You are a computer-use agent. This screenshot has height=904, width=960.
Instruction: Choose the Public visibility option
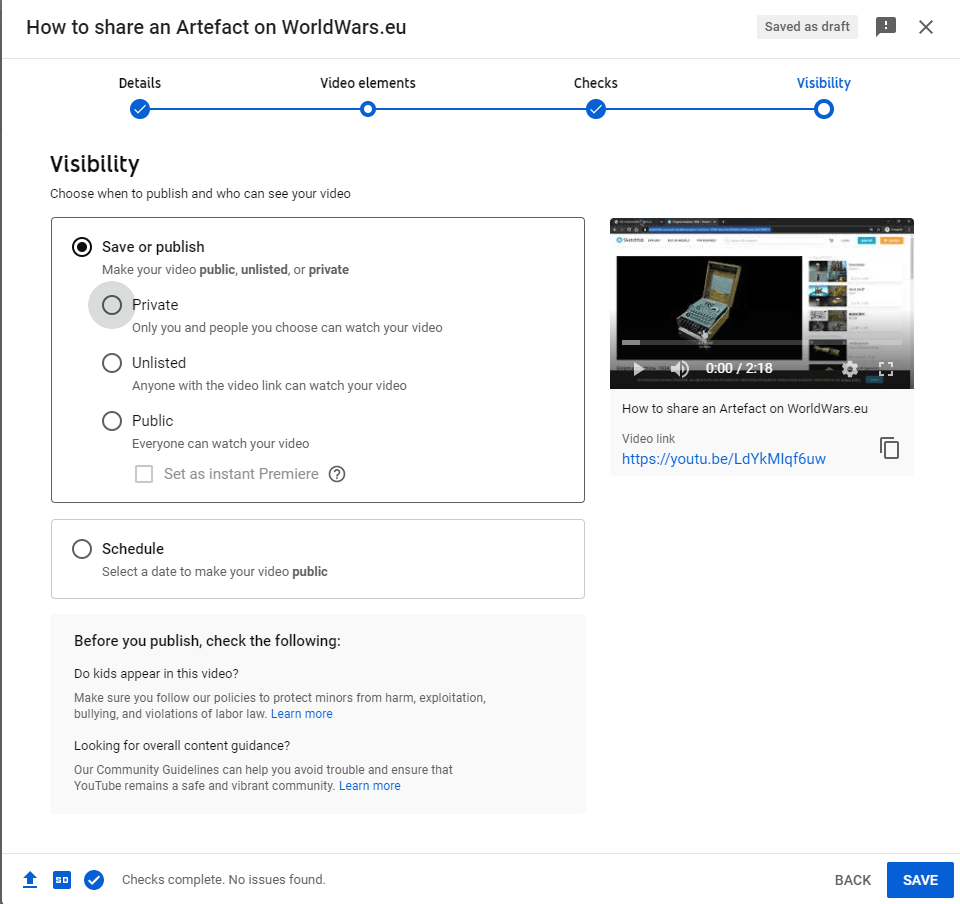click(112, 421)
